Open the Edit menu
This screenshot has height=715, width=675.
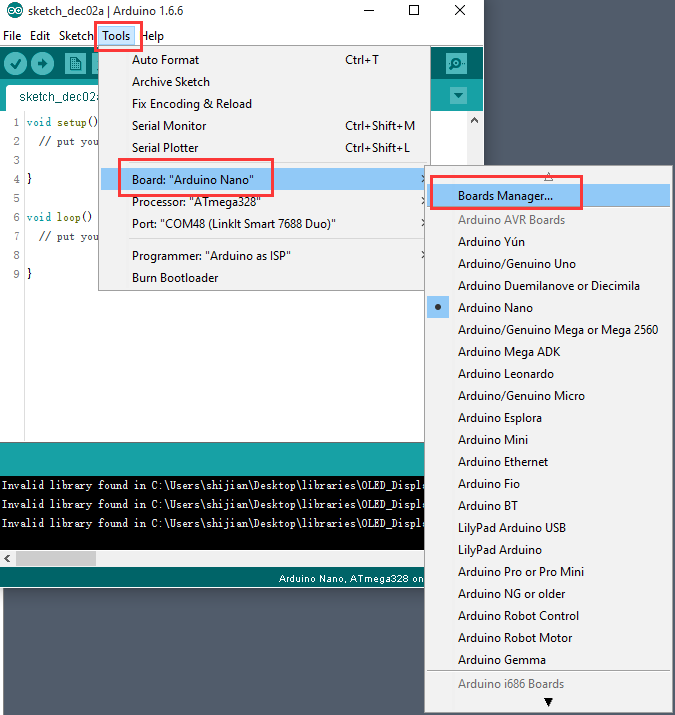coord(40,36)
